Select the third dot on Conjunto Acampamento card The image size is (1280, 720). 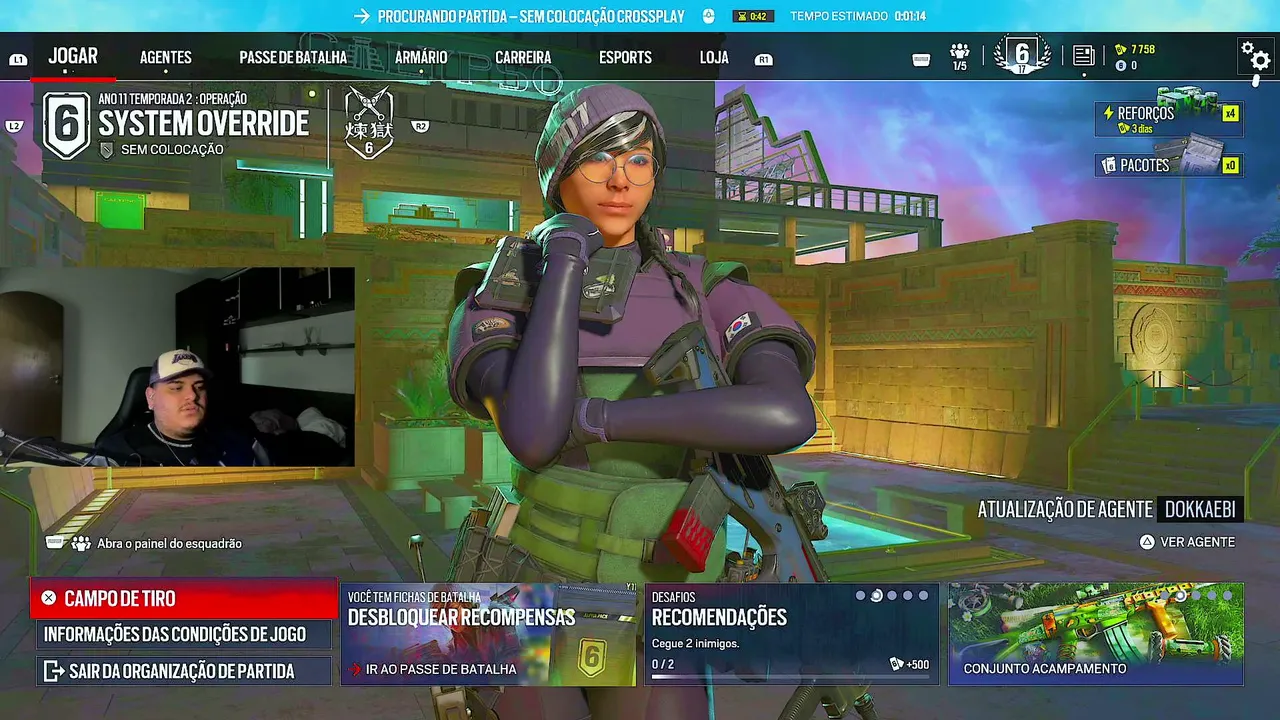[x=1197, y=596]
